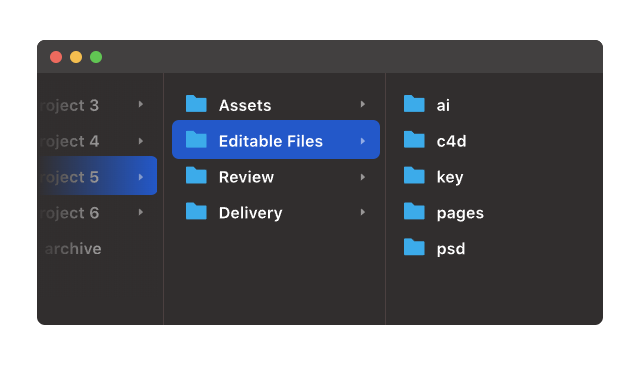Expand the Project 4 arrow
Image resolution: width=640 pixels, height=365 pixels.
pos(141,141)
